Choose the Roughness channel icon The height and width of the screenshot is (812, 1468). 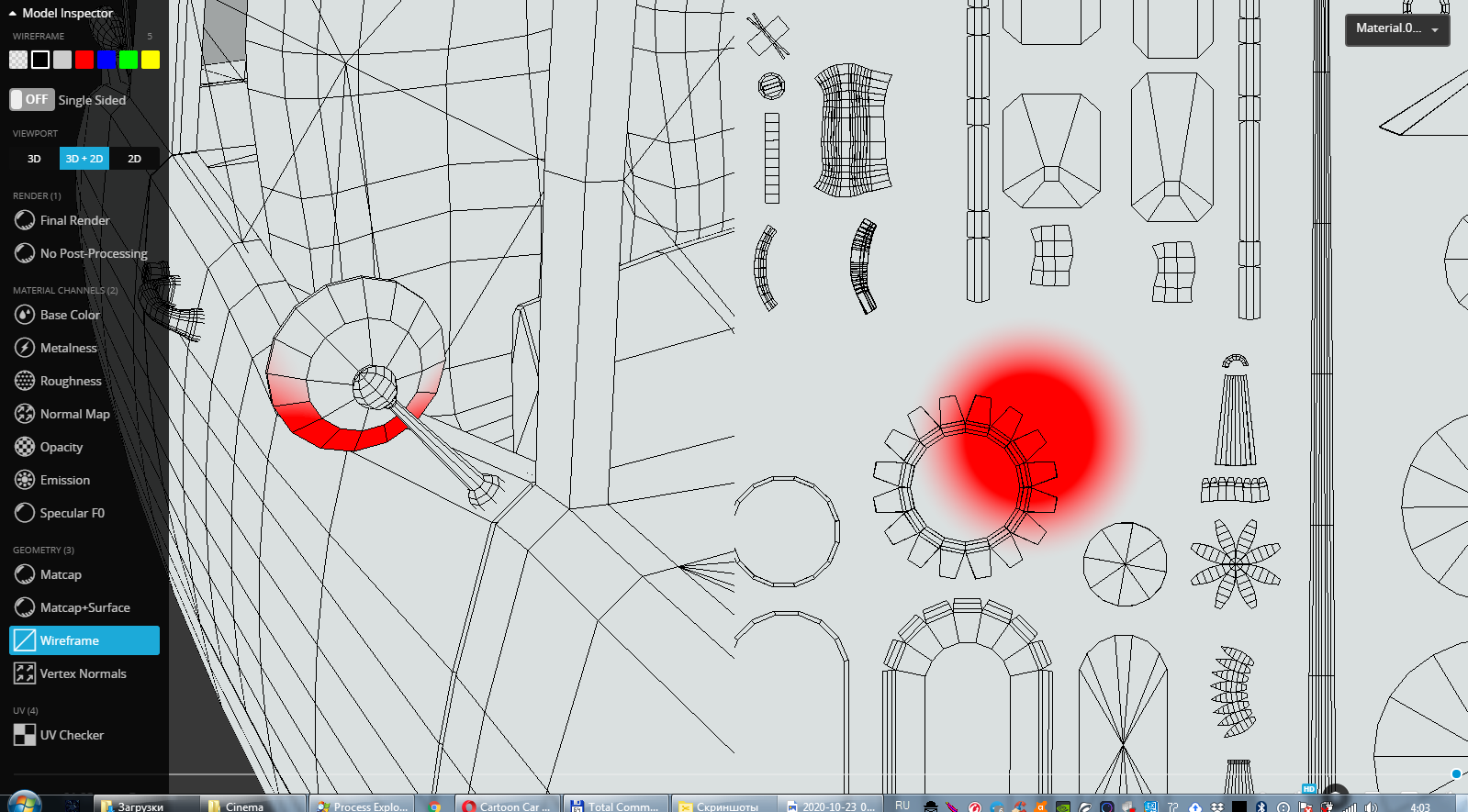coord(25,381)
